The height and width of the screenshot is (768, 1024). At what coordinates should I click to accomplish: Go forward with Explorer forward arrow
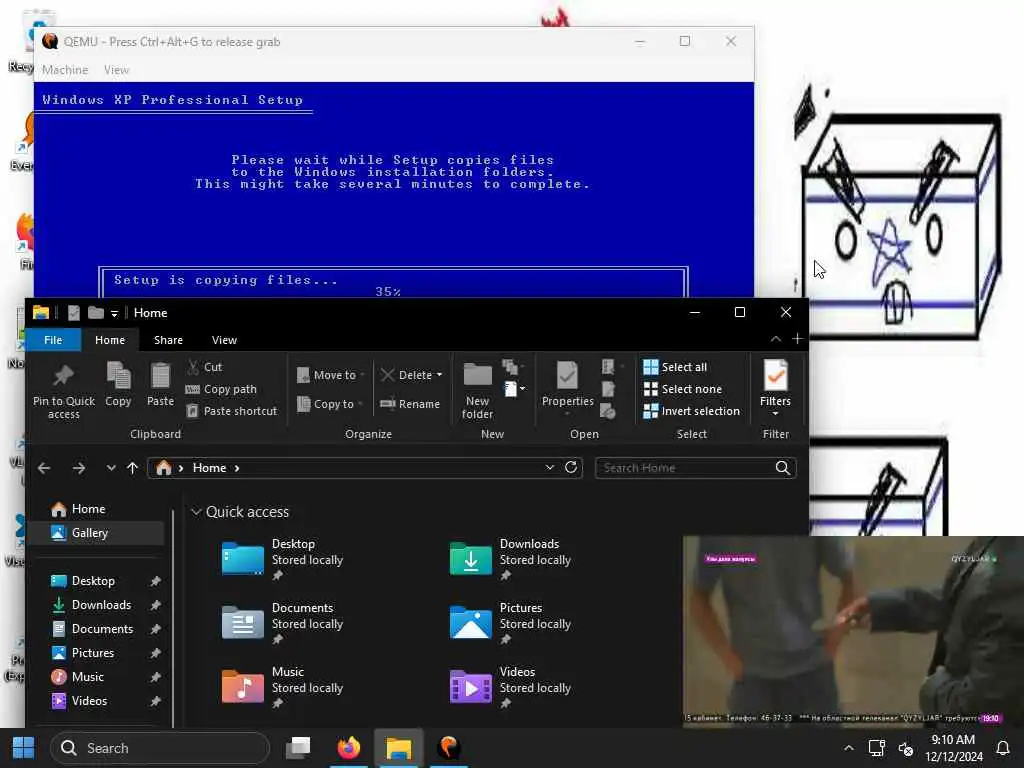click(79, 468)
